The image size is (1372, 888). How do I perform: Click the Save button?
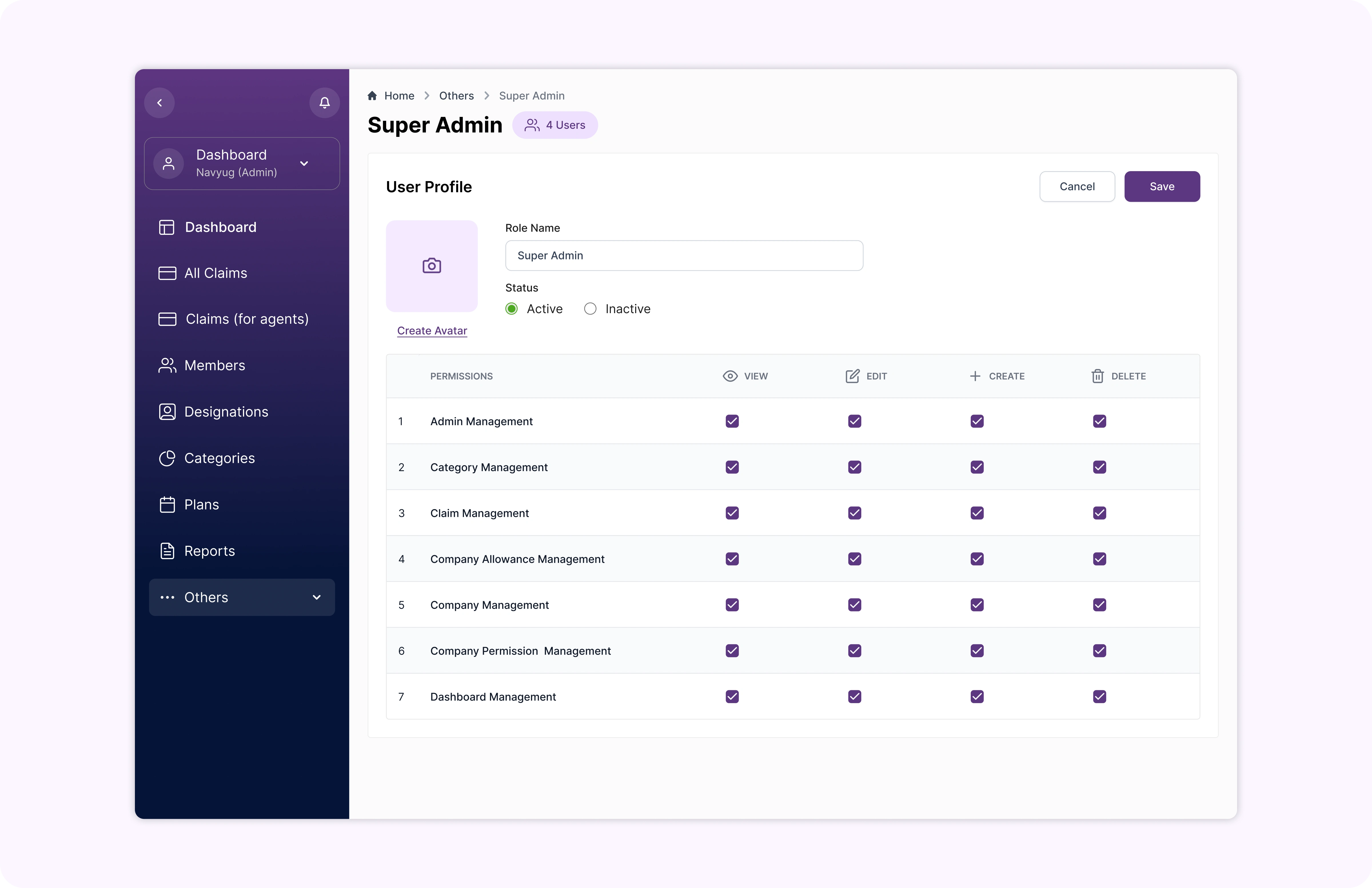pos(1162,187)
